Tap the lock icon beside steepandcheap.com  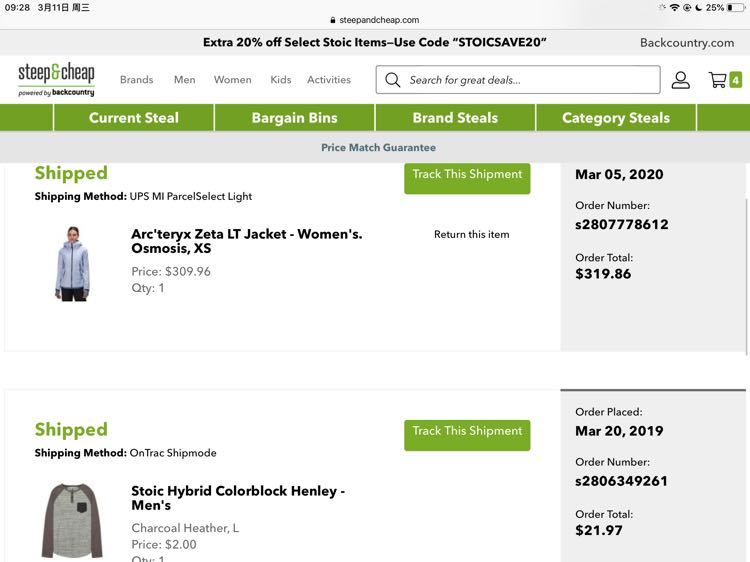(x=333, y=20)
